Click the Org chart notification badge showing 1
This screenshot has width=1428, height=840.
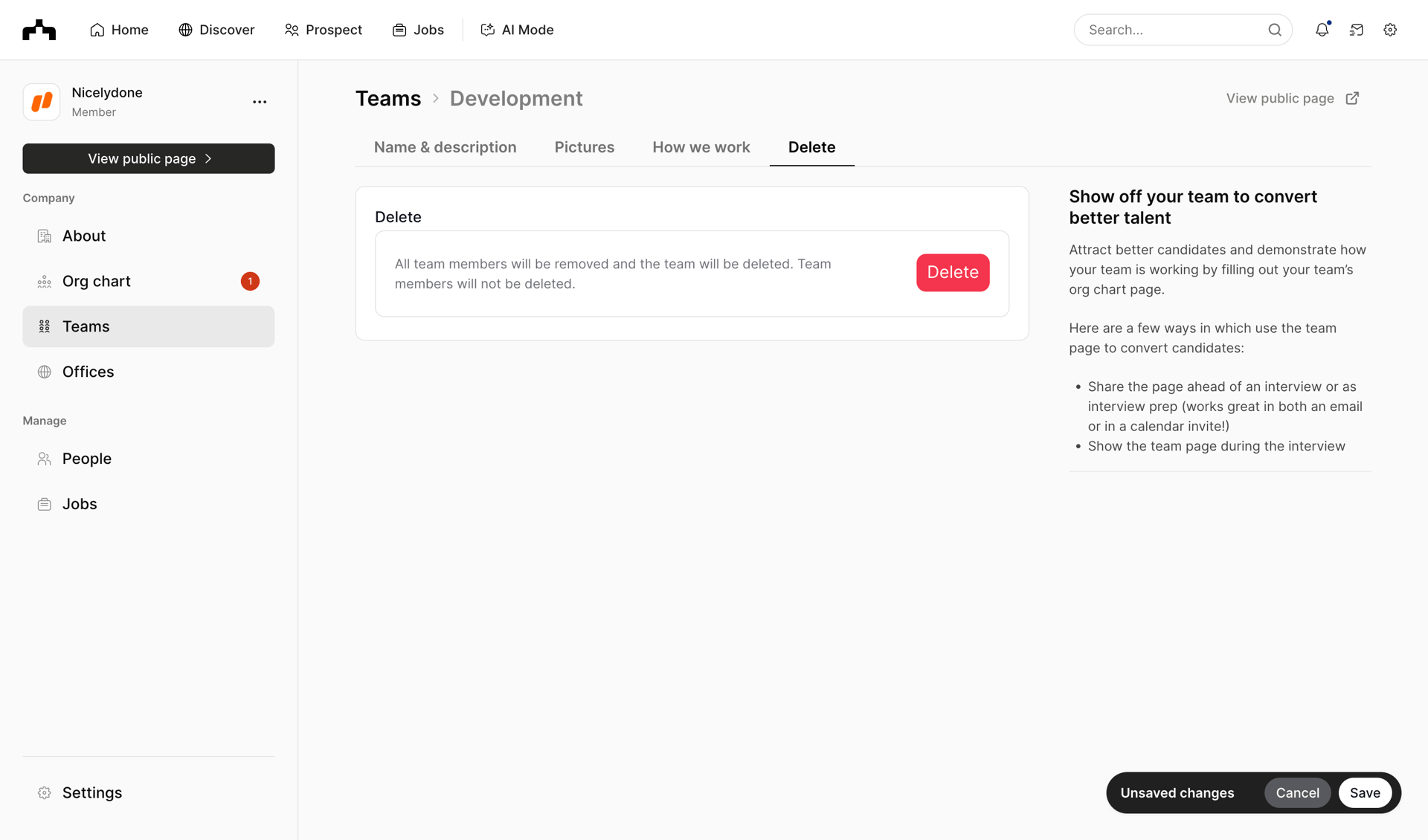click(x=250, y=281)
